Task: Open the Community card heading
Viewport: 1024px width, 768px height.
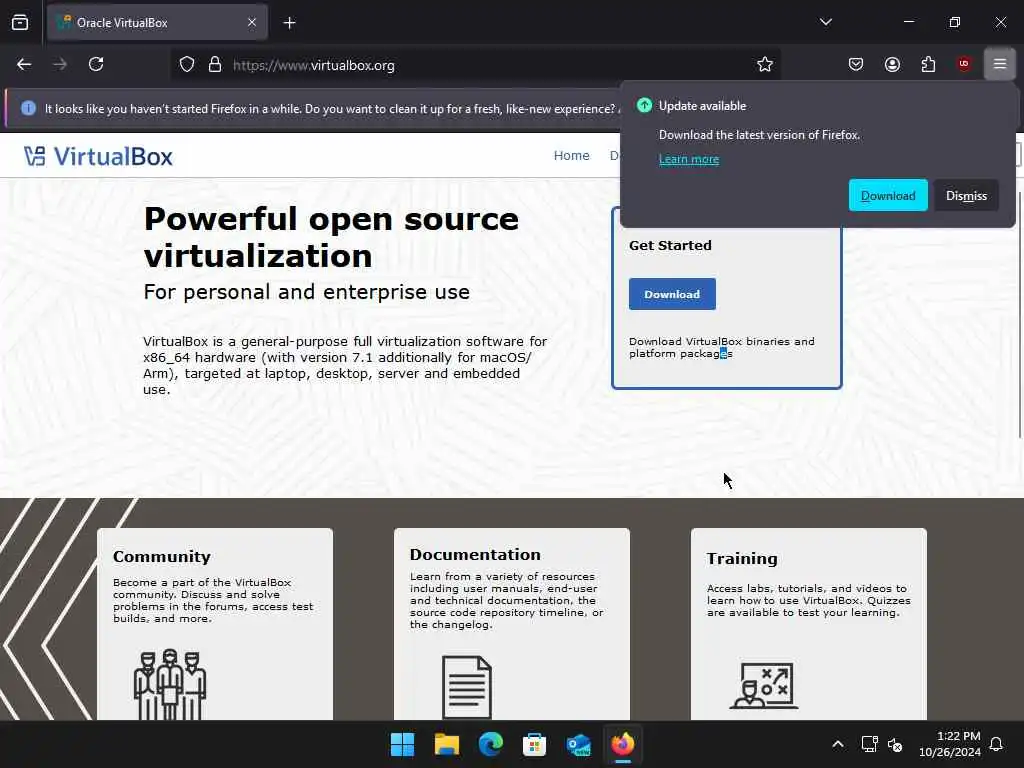Action: 162,556
